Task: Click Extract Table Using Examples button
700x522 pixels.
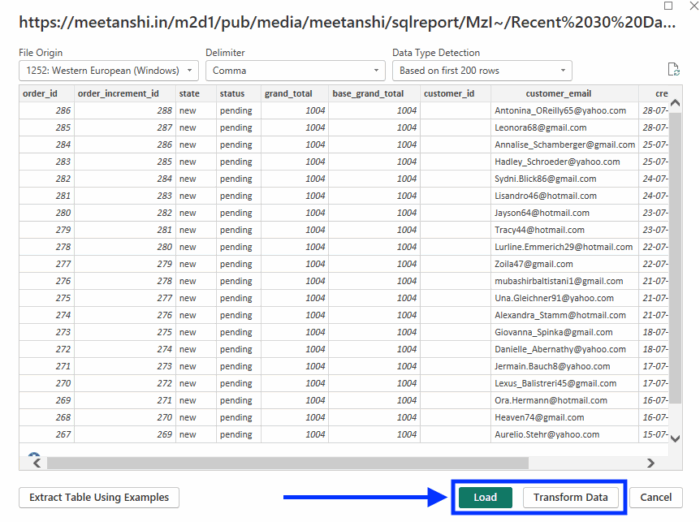Action: tap(99, 497)
